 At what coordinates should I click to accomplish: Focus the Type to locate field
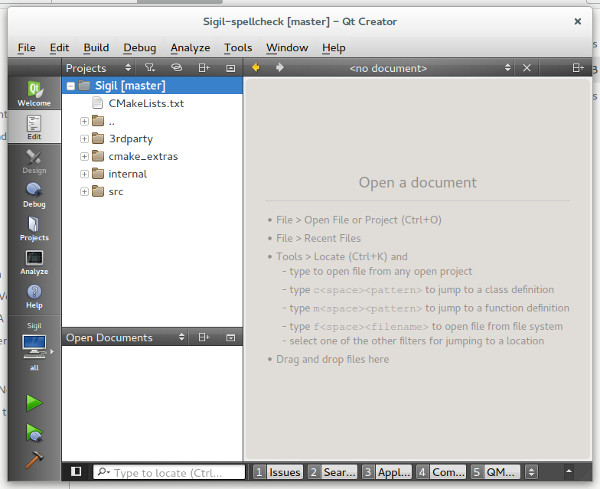[169, 472]
